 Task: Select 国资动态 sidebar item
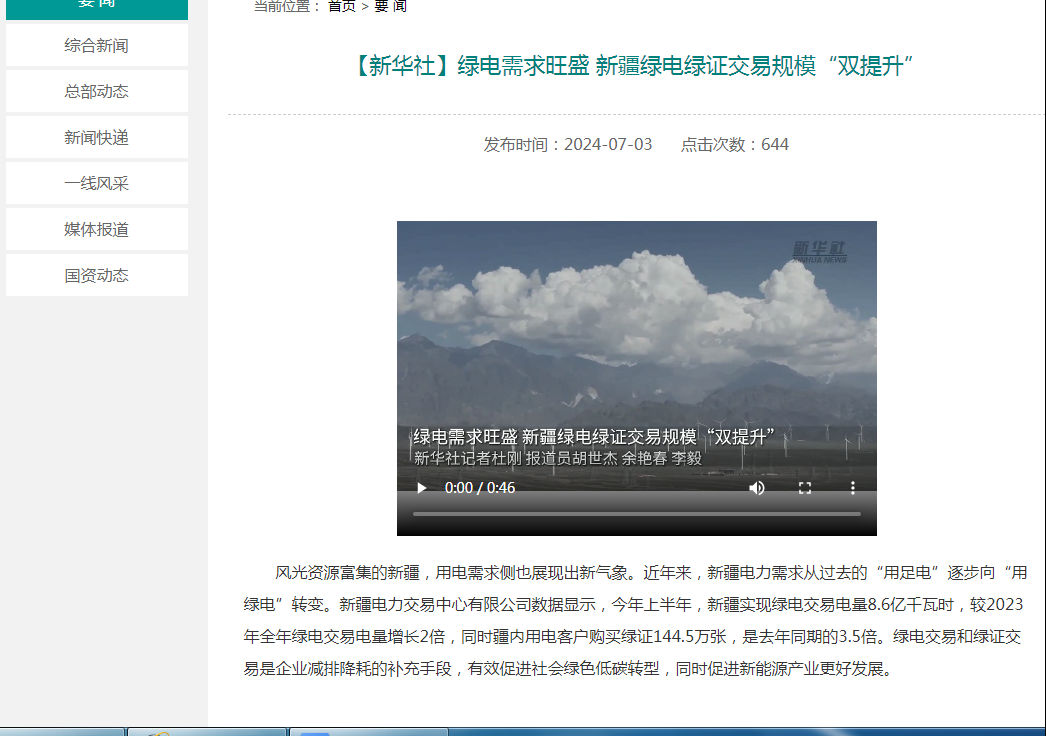[97, 276]
